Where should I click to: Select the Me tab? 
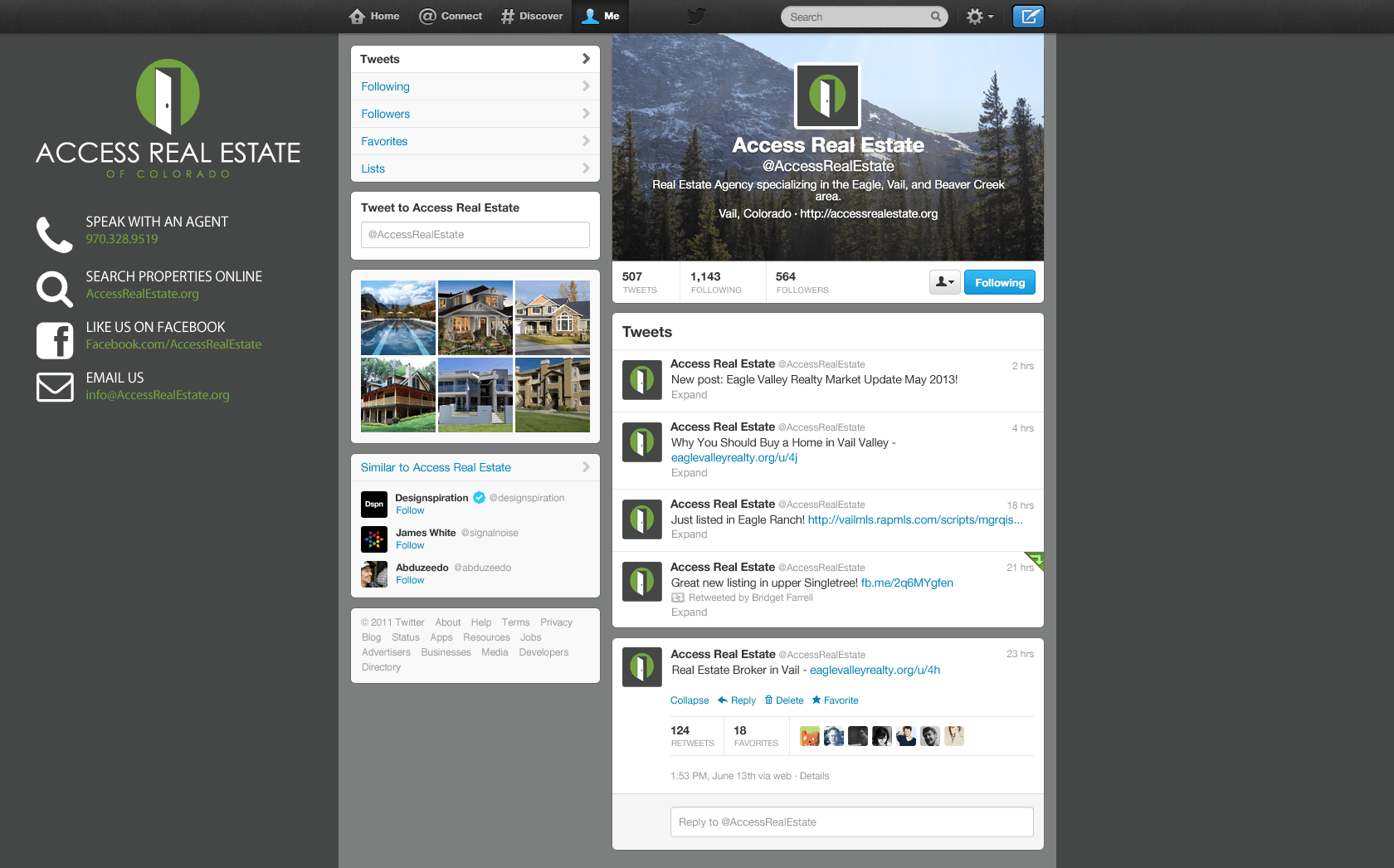pyautogui.click(x=601, y=16)
